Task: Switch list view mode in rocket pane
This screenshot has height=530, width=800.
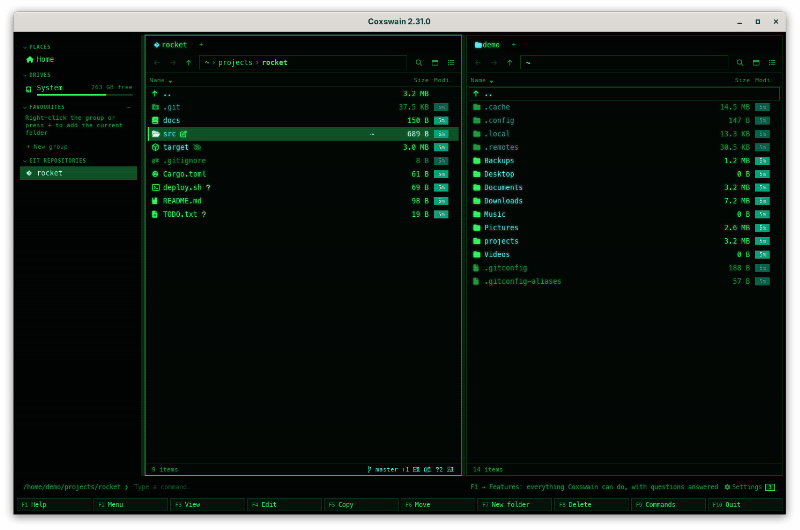Action: tap(451, 63)
